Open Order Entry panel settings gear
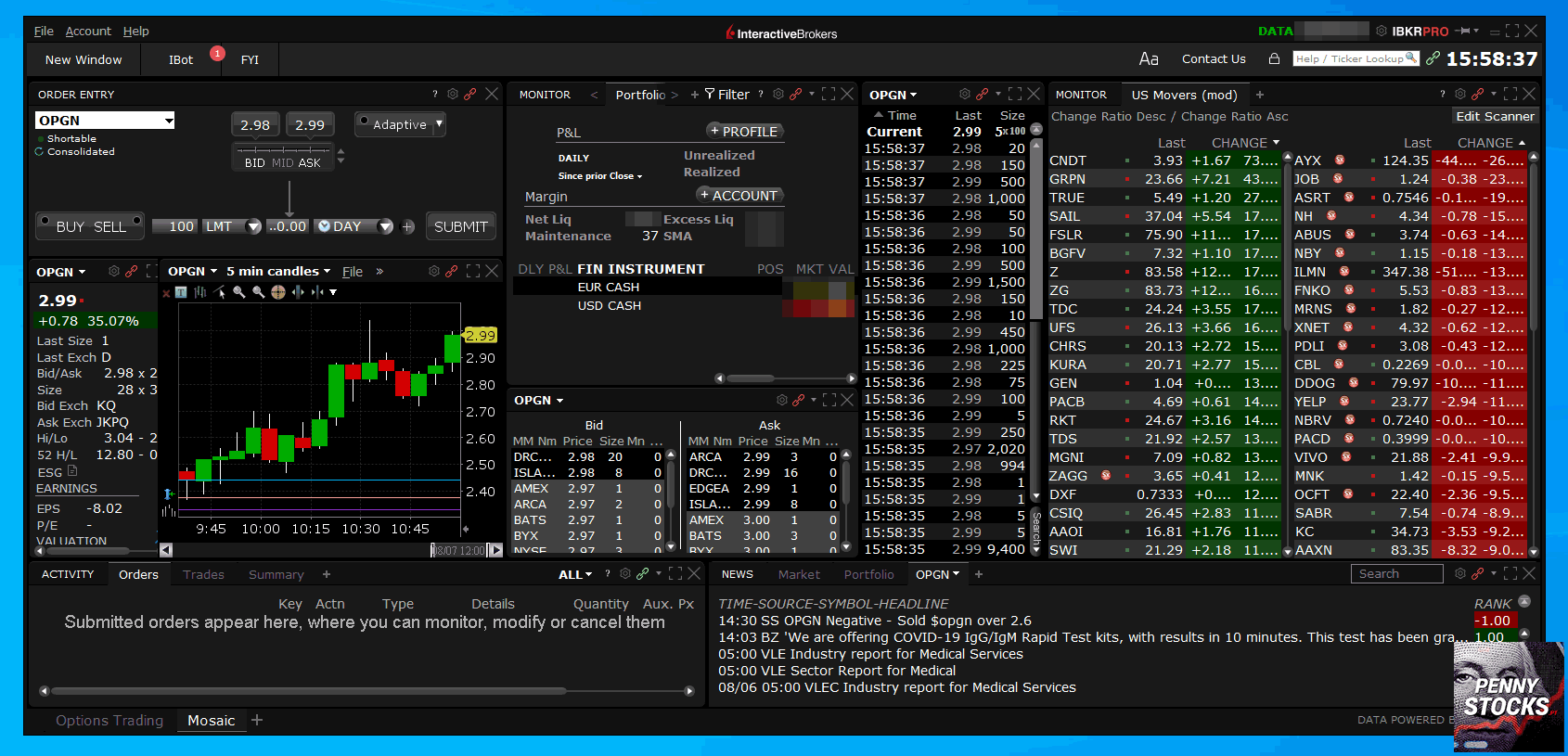This screenshot has height=756, width=1568. tap(453, 94)
